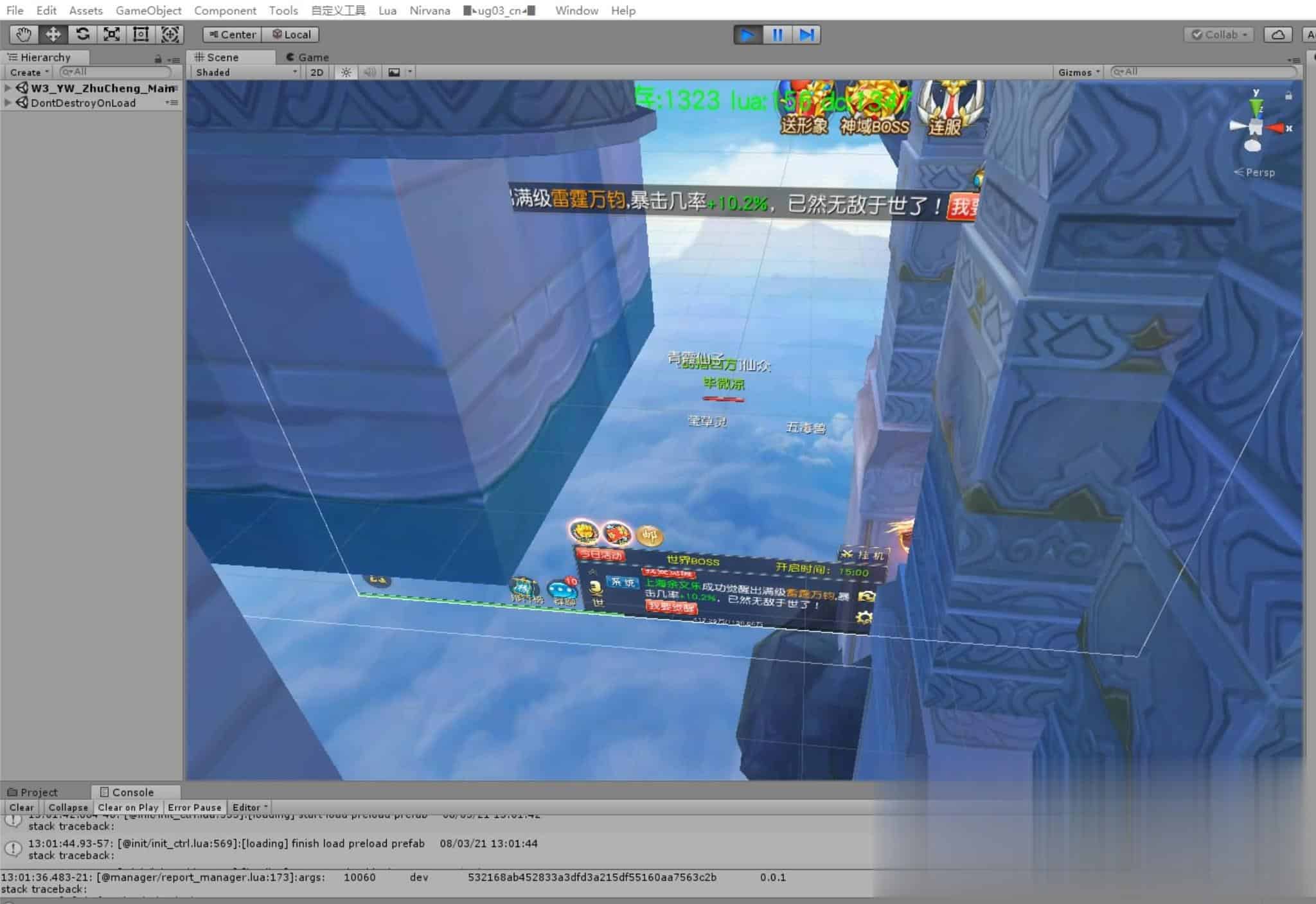Open the cloud Services icon
Viewport: 1316px width, 904px height.
click(1278, 35)
